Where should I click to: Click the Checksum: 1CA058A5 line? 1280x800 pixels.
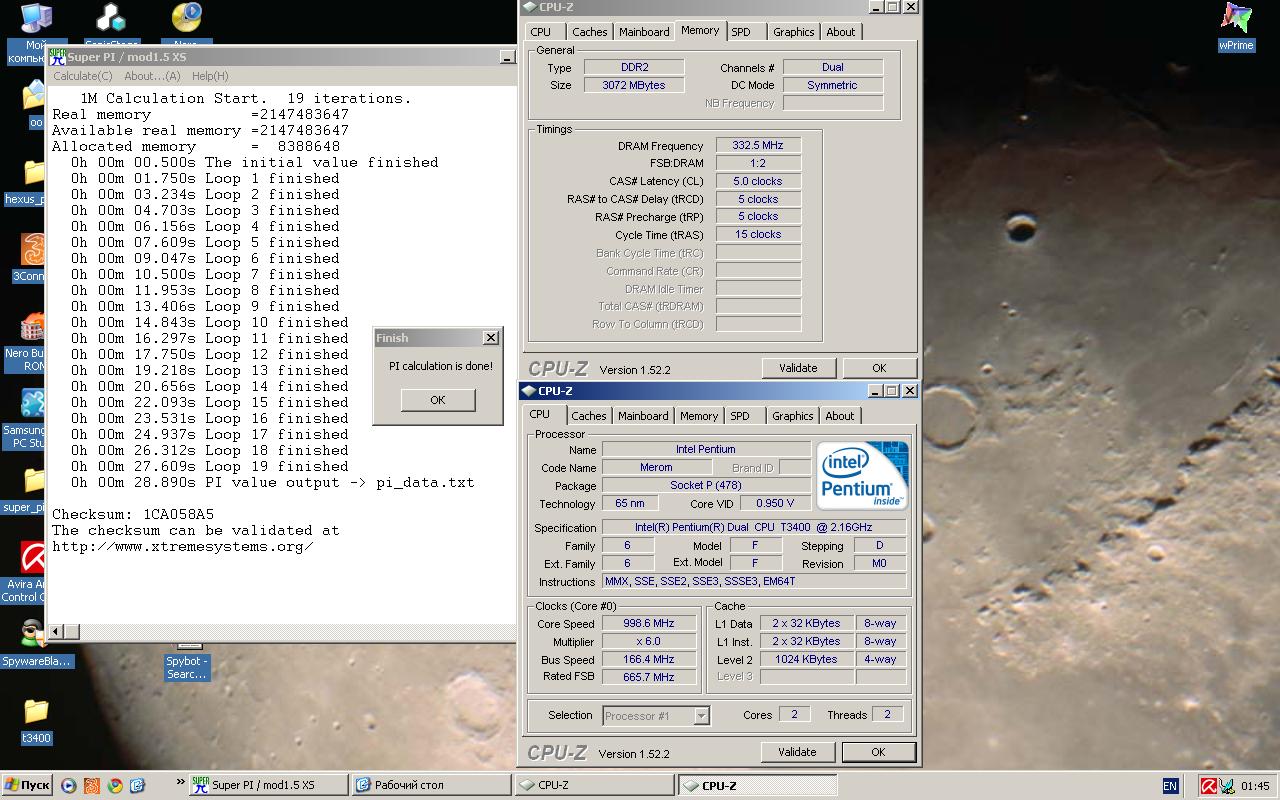(133, 514)
